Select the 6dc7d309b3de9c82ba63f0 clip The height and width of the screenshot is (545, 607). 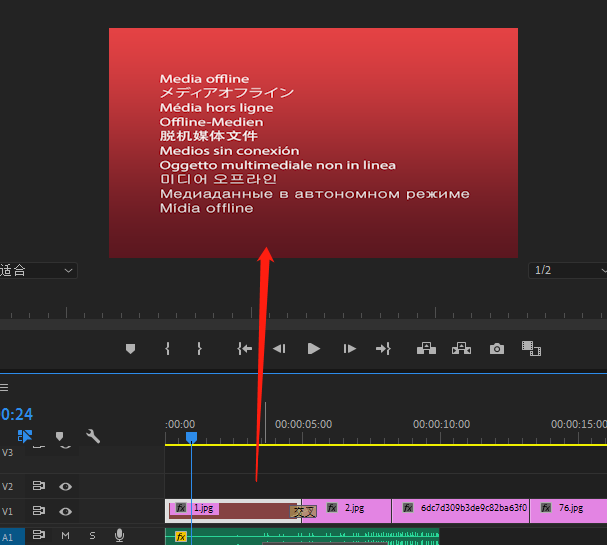(461, 511)
